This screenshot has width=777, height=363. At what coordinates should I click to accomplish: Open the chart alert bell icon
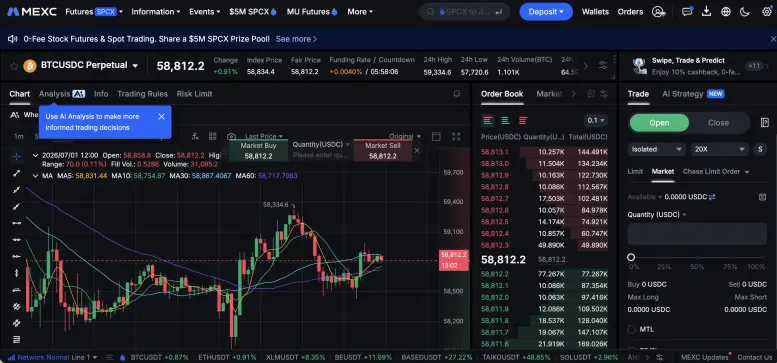tap(457, 94)
